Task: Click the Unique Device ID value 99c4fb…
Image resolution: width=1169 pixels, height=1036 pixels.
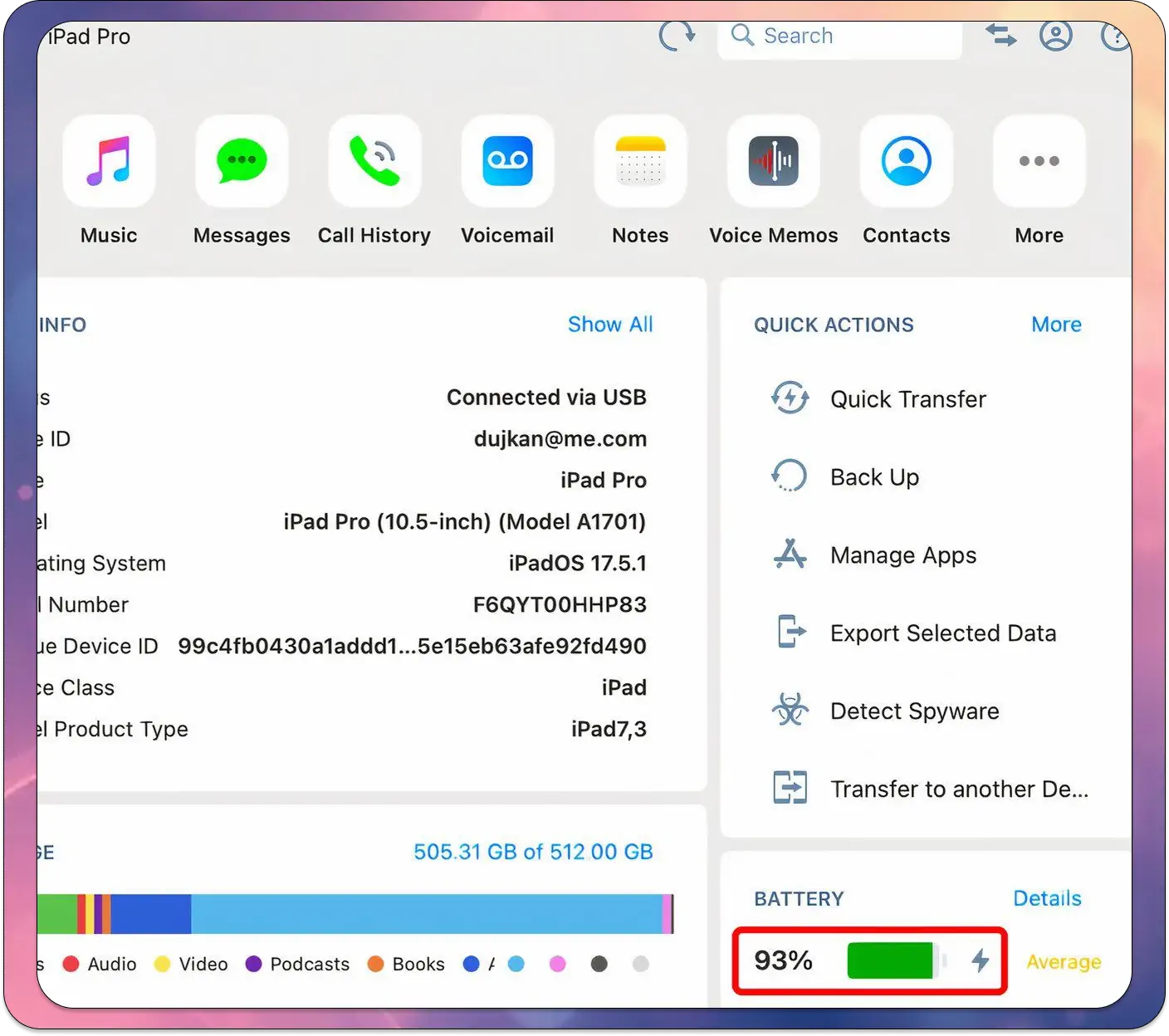Action: tap(412, 647)
